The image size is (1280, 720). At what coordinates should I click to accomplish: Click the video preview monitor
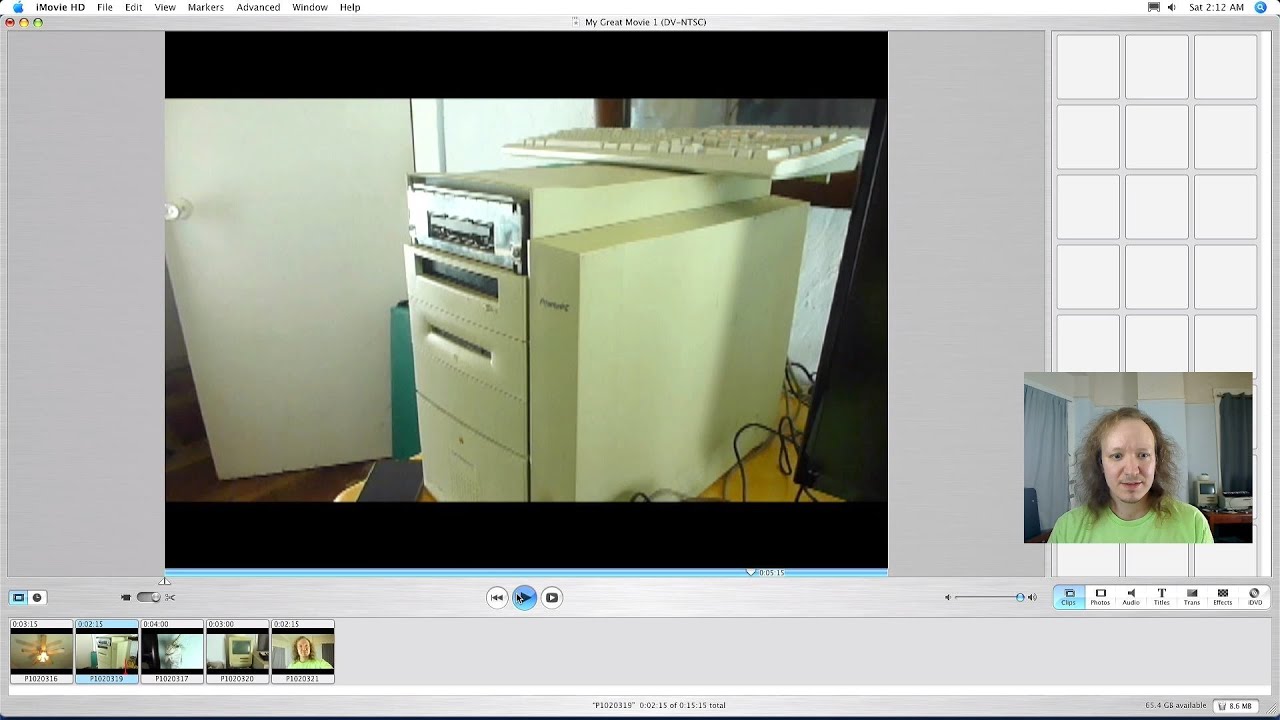(526, 299)
